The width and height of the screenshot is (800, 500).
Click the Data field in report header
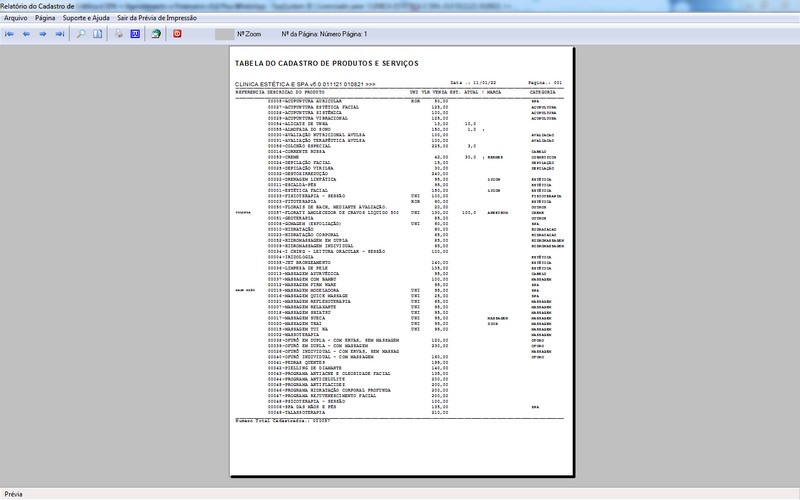[x=473, y=82]
